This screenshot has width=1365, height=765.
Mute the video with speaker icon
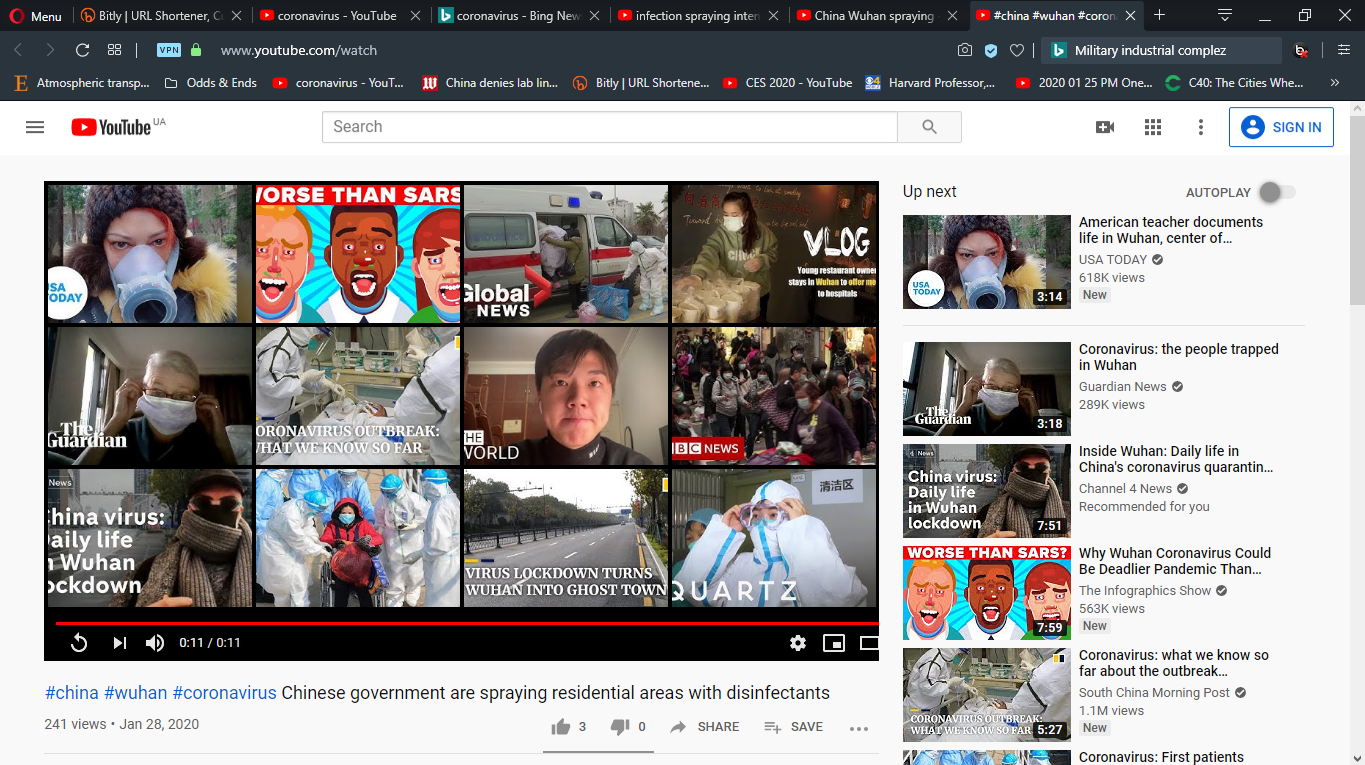point(155,643)
